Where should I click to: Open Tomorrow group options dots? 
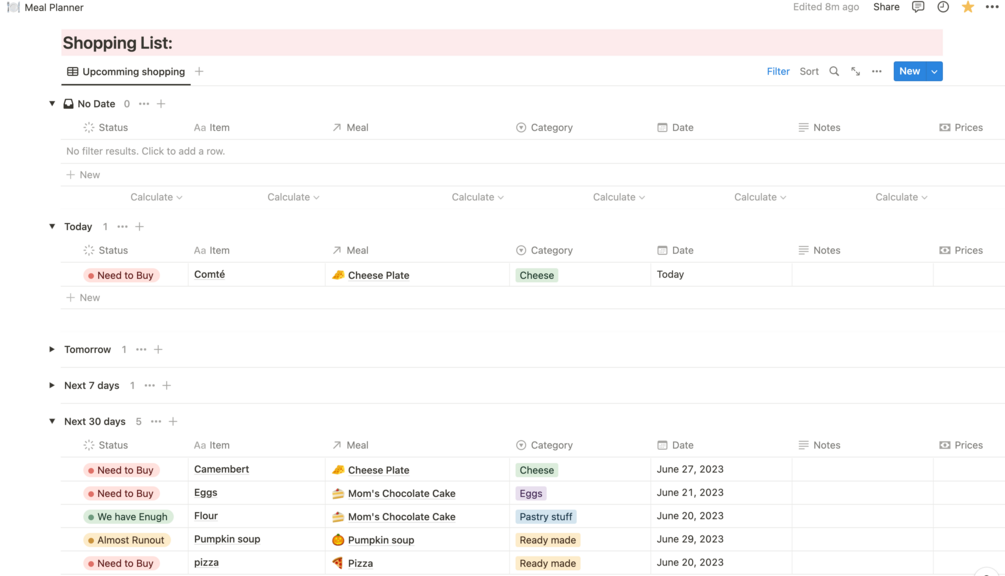[141, 350]
